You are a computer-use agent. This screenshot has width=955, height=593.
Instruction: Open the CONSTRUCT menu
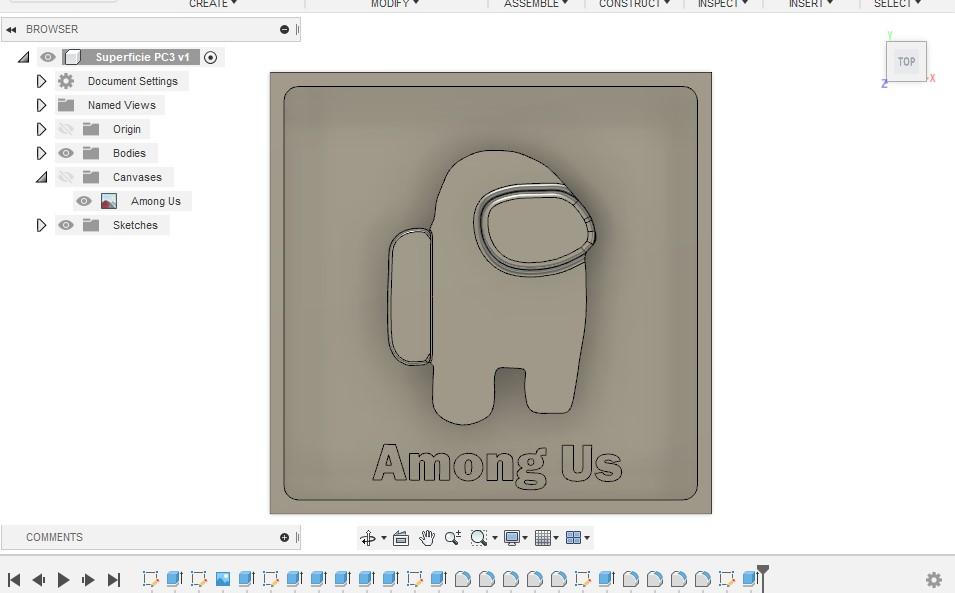coord(634,4)
